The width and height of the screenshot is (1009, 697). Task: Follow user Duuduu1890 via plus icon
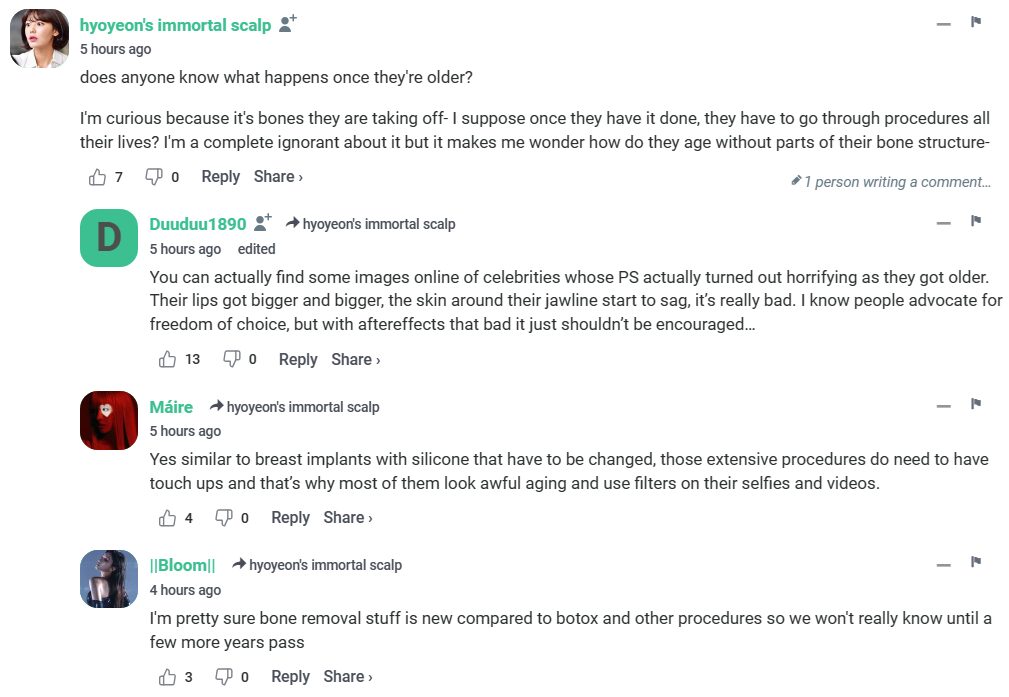263,223
